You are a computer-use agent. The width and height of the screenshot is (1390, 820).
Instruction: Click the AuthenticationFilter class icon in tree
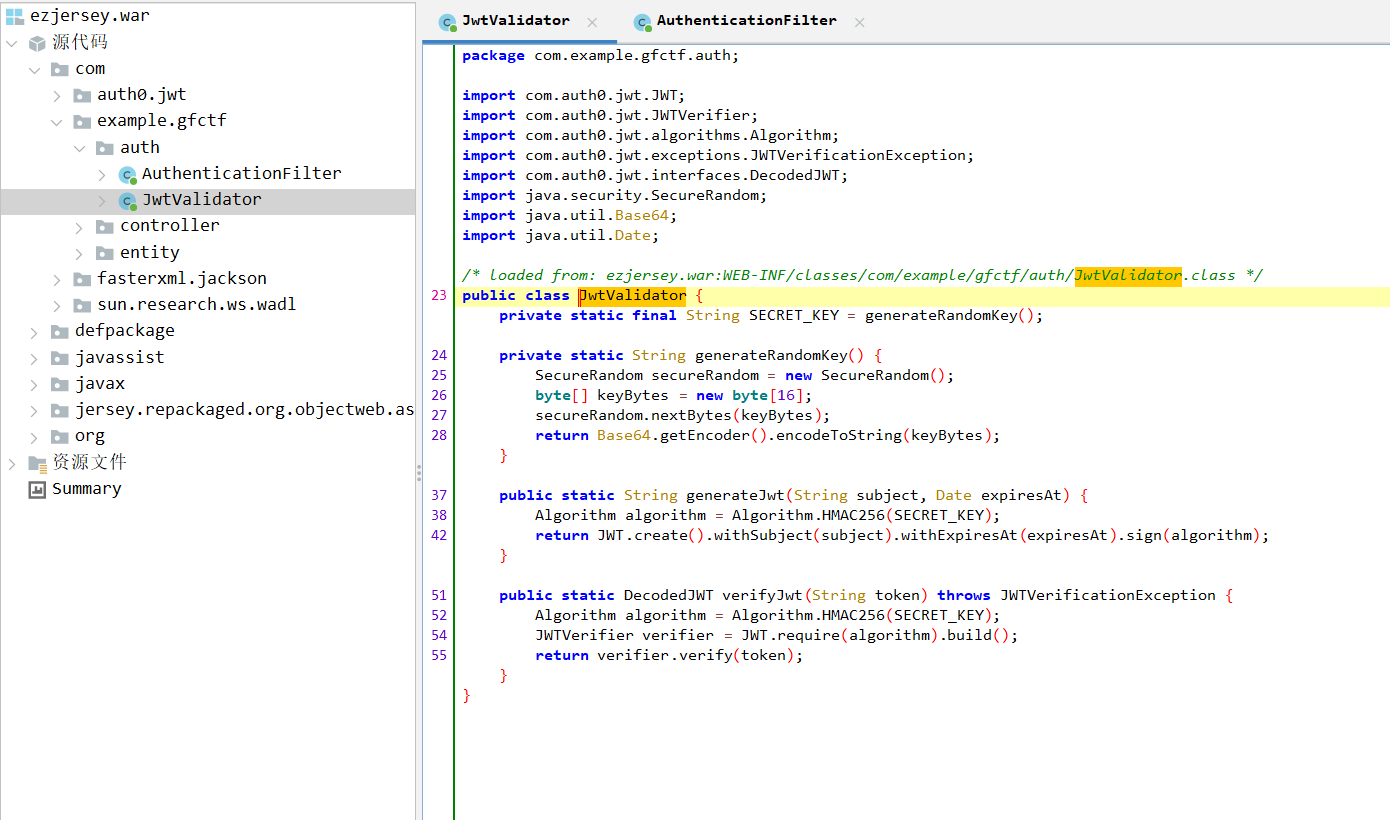[x=127, y=174]
